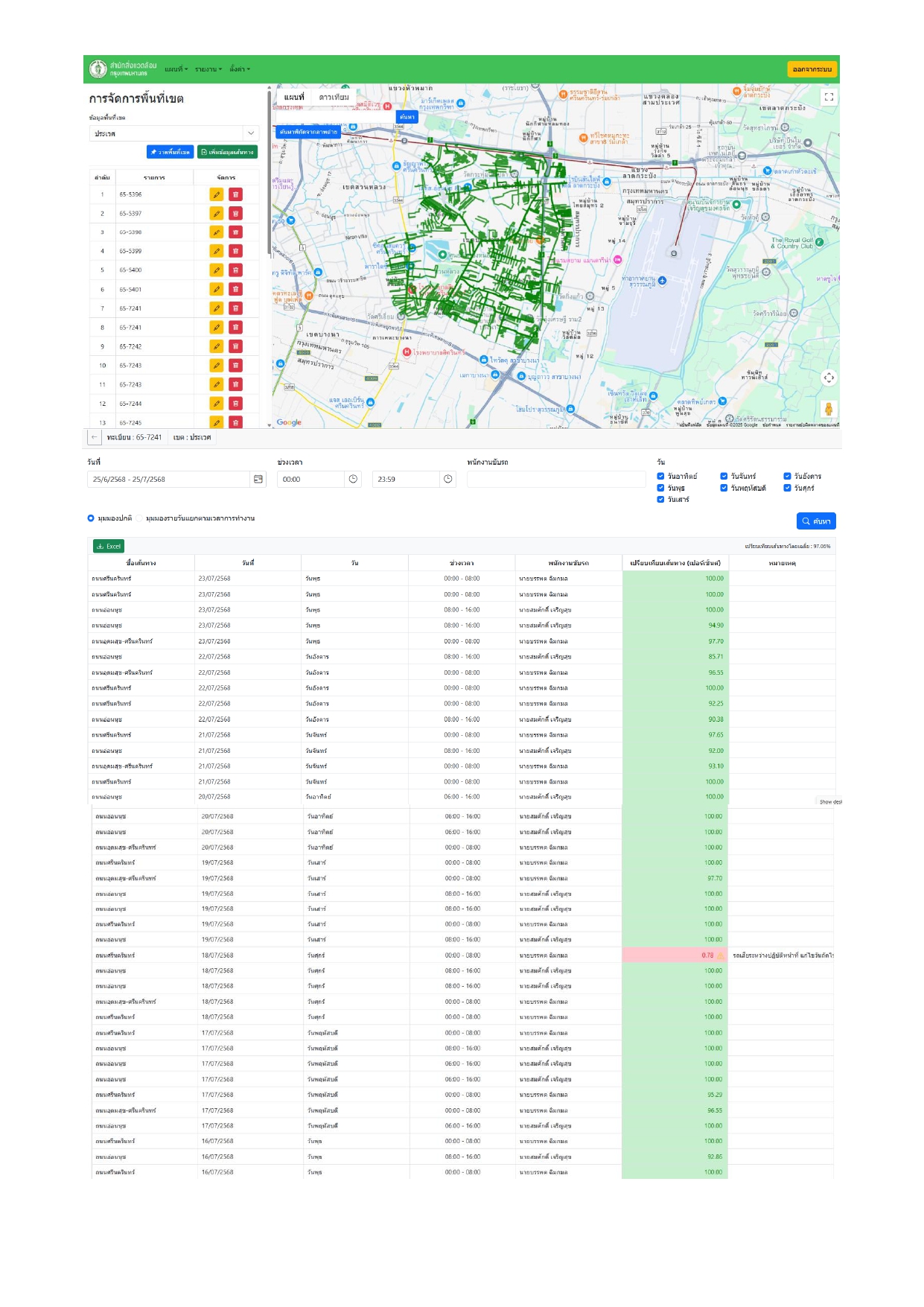Screen dimensions: 924x1307
Task: Click the trash icon for 65-5398
Action: (x=235, y=232)
